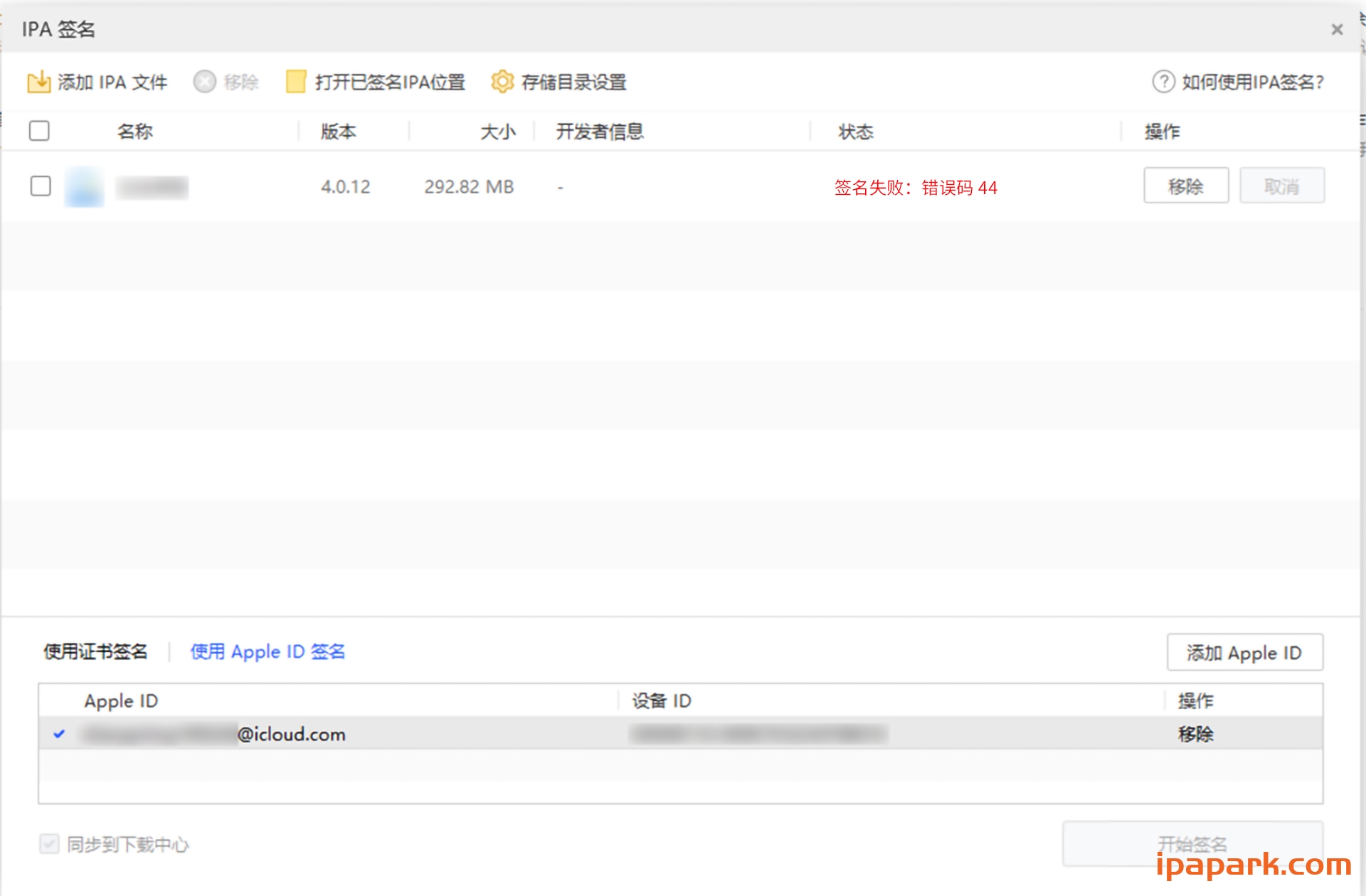Check the checkbox for version 4.0.12 IPA

tap(41, 186)
